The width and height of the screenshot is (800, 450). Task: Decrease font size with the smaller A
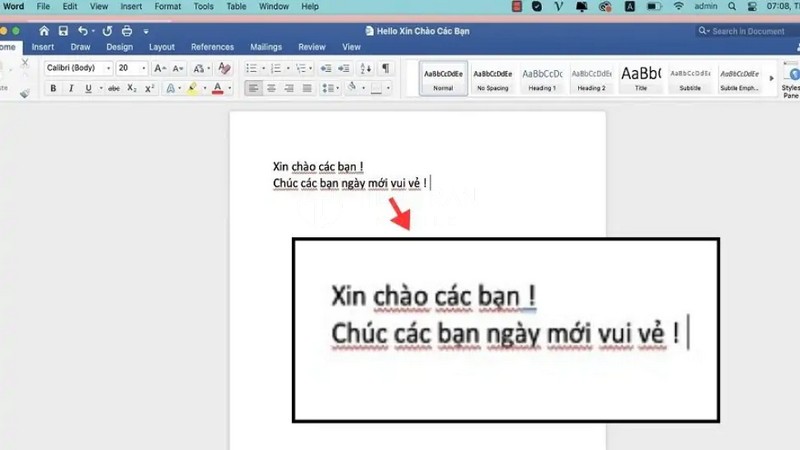click(178, 68)
